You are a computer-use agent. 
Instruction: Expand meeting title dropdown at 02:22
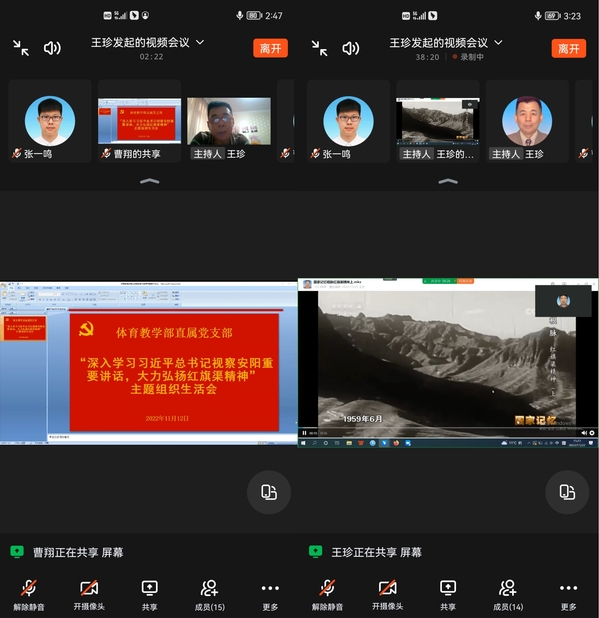(x=200, y=42)
